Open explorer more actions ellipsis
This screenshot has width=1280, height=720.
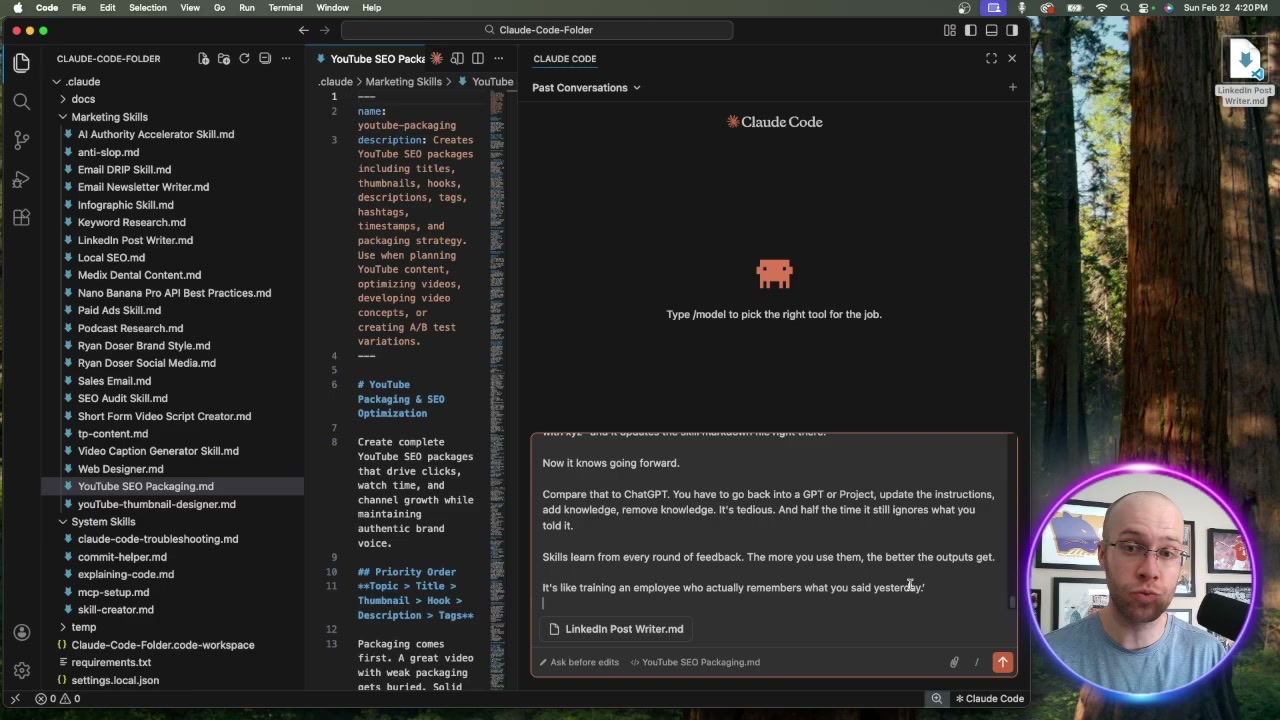285,58
